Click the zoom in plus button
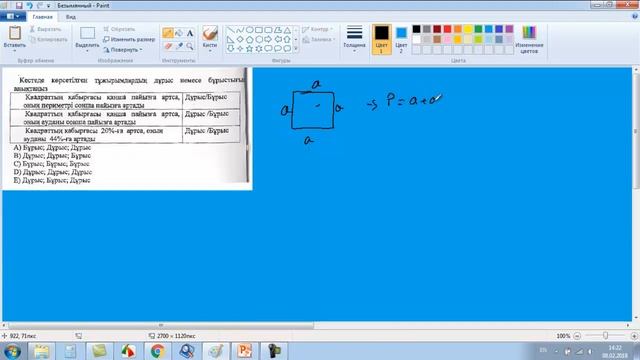The height and width of the screenshot is (360, 640). [634, 336]
